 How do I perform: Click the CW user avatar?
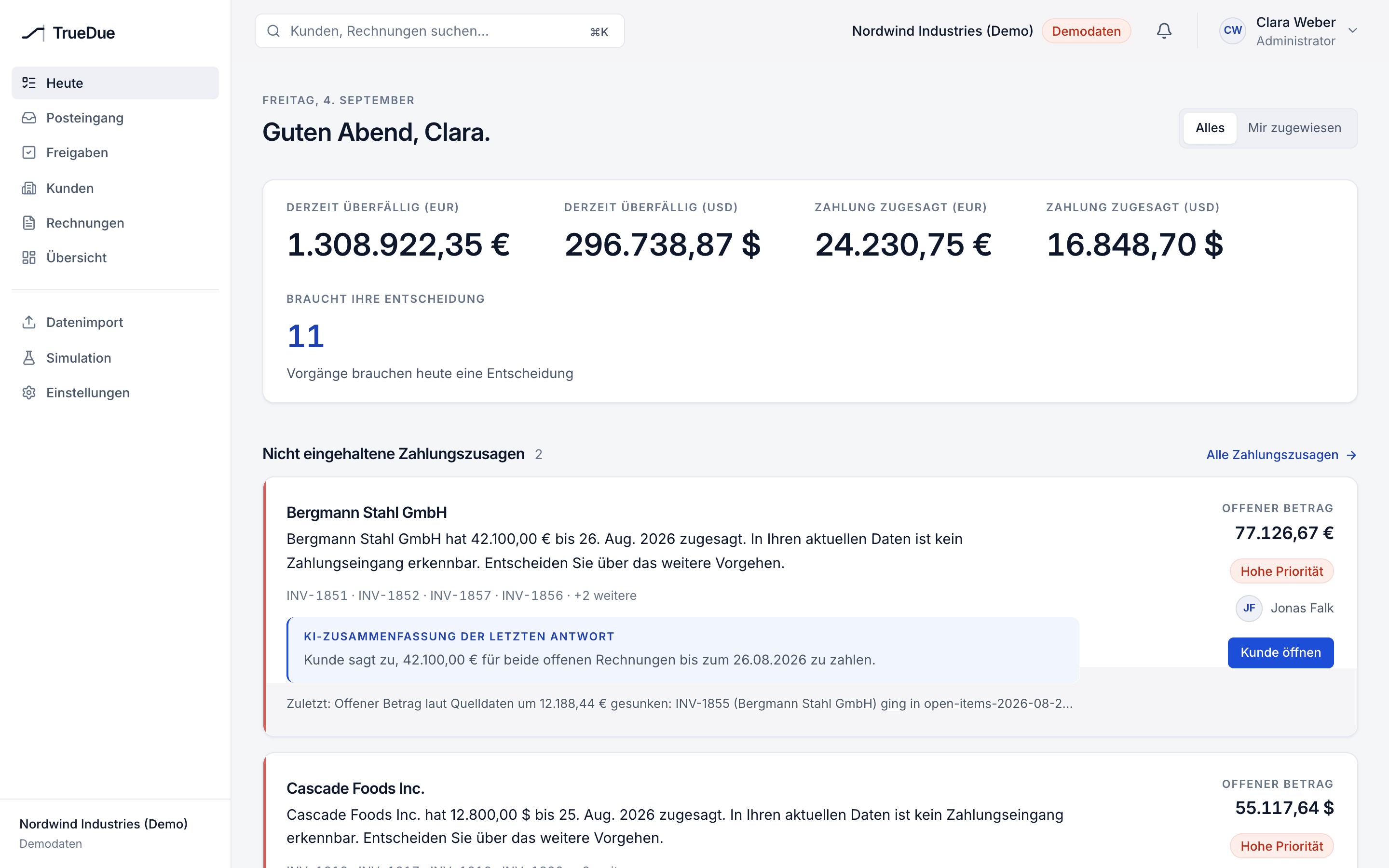click(1232, 30)
